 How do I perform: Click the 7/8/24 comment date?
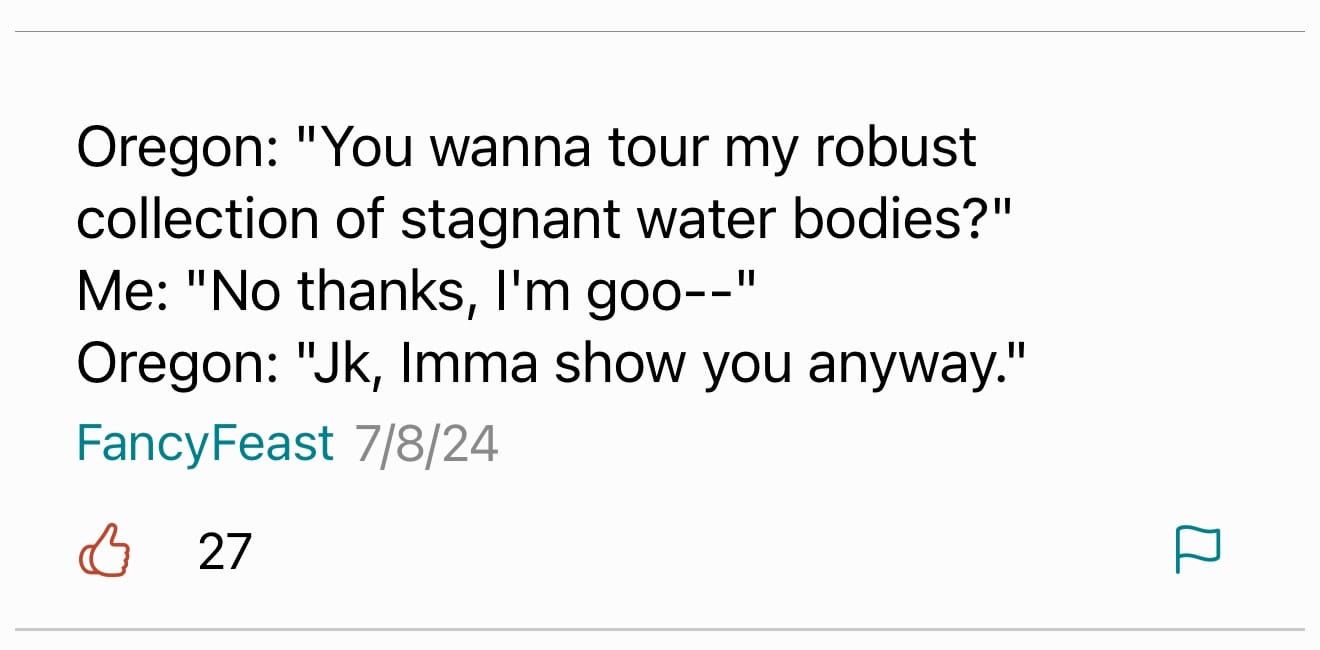coord(426,443)
